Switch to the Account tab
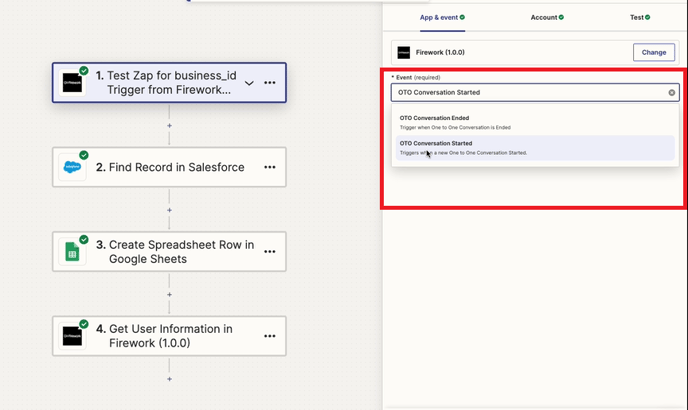Viewport: 688px width, 410px height. pos(547,18)
